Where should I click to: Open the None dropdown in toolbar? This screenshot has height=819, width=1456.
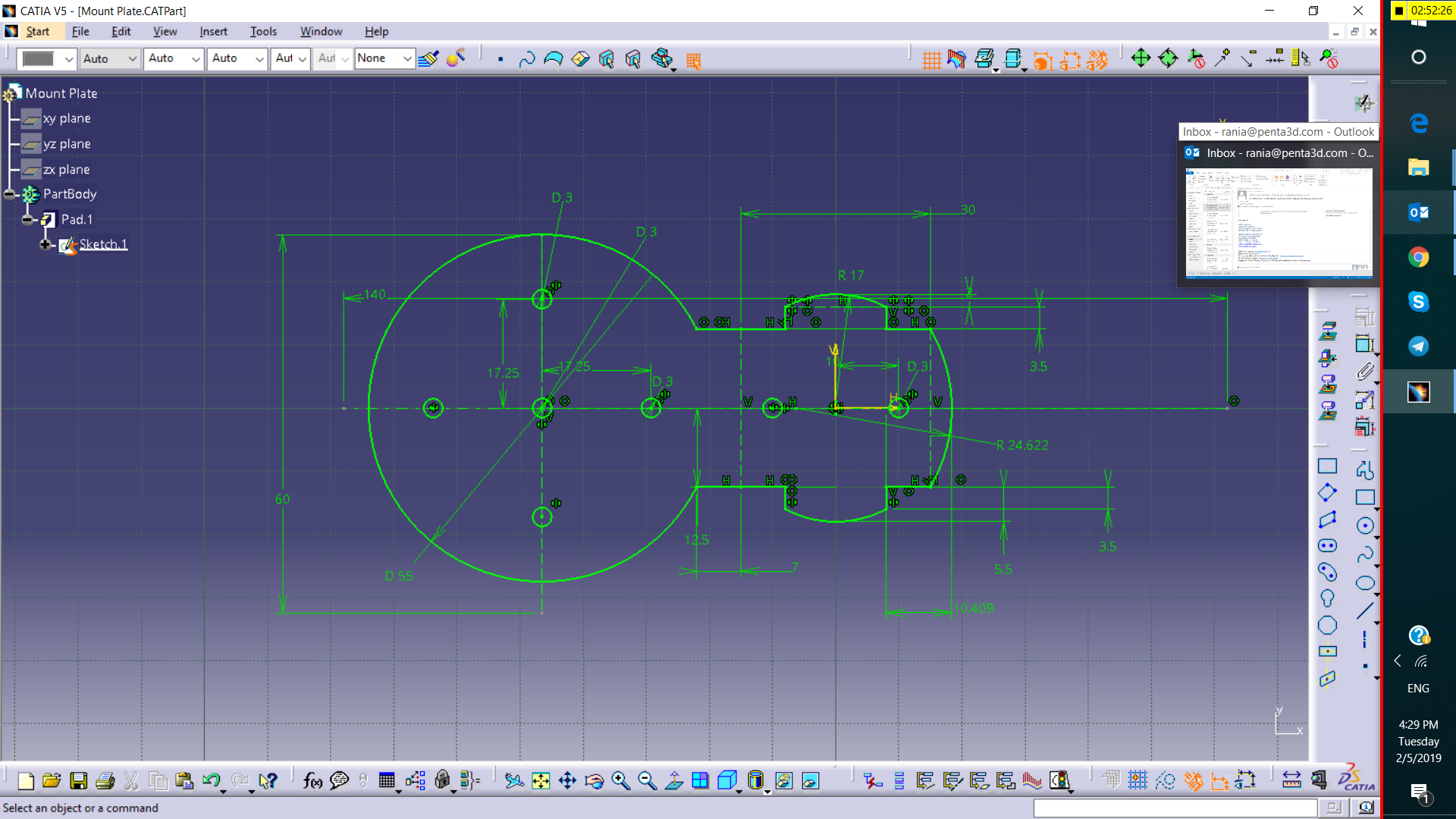click(x=406, y=58)
